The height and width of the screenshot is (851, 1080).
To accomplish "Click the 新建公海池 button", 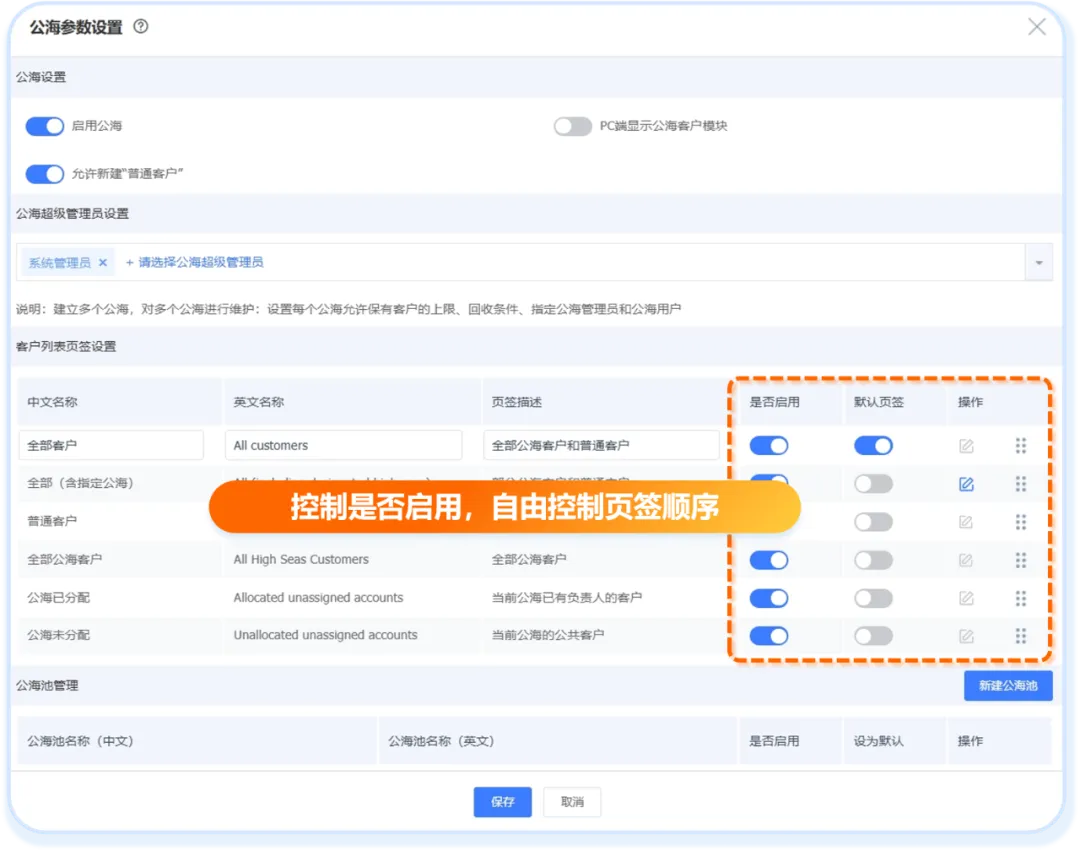I will coord(1008,686).
